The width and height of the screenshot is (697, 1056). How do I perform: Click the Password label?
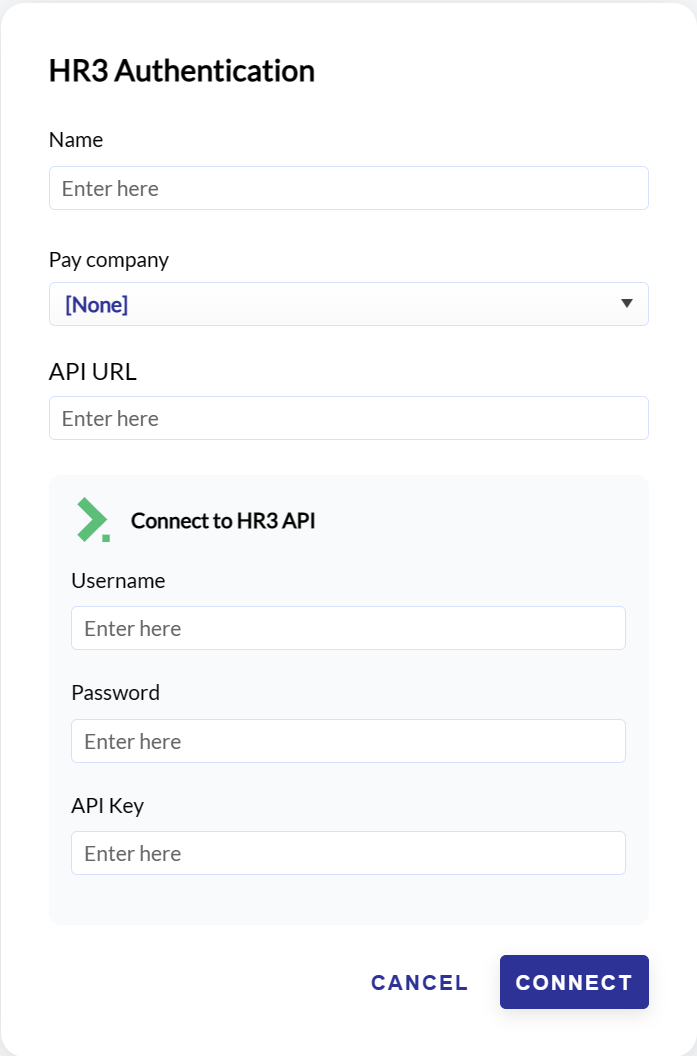point(116,693)
